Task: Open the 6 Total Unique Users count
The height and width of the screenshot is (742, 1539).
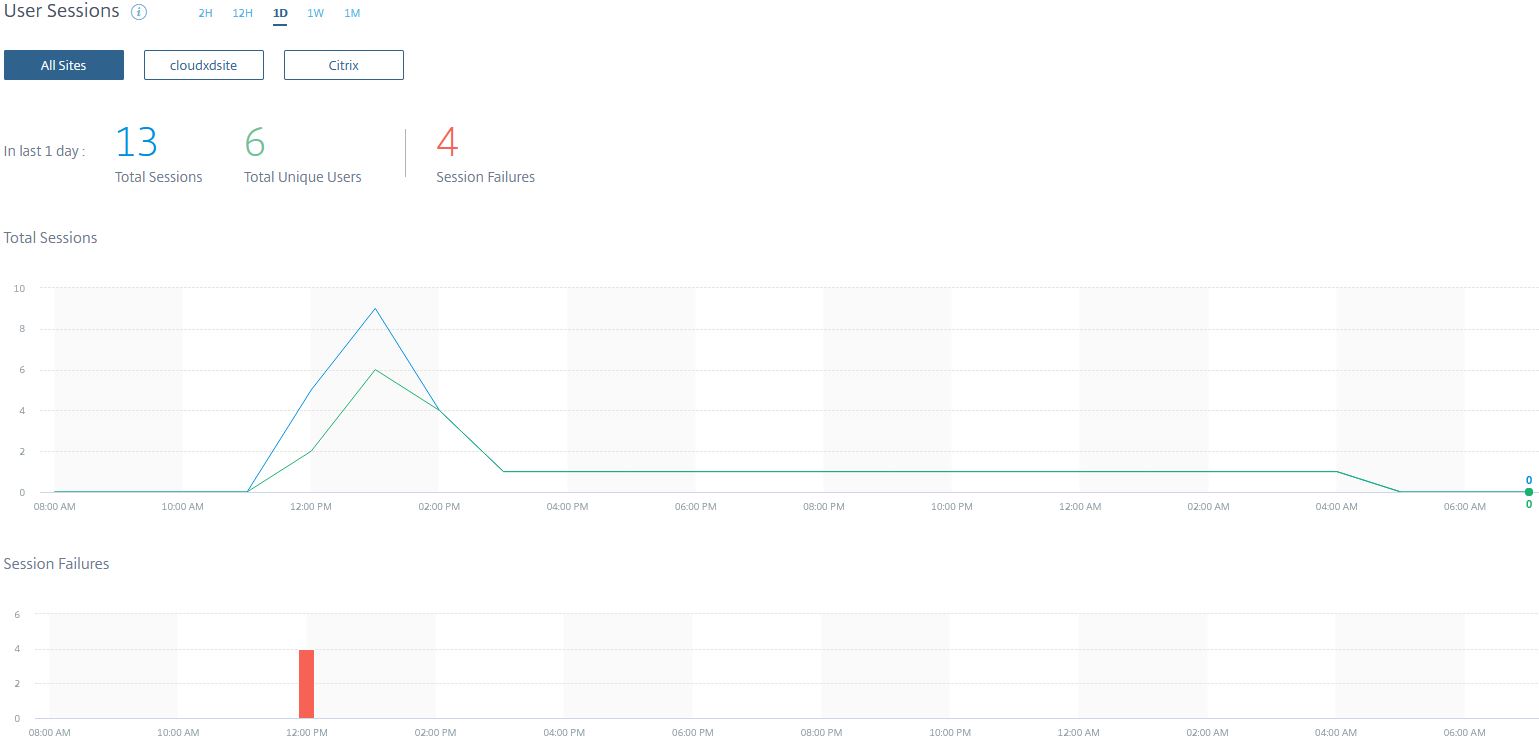Action: pyautogui.click(x=255, y=143)
